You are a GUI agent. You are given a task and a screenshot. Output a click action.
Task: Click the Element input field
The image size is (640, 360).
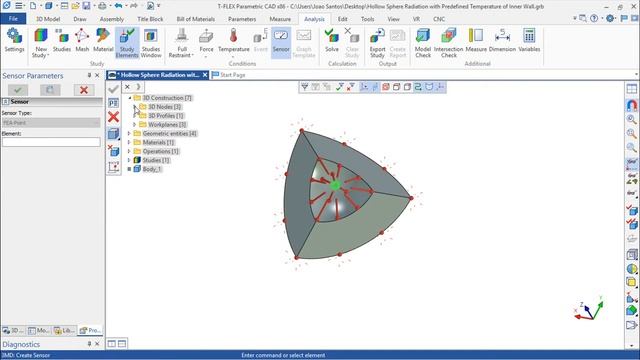click(51, 142)
